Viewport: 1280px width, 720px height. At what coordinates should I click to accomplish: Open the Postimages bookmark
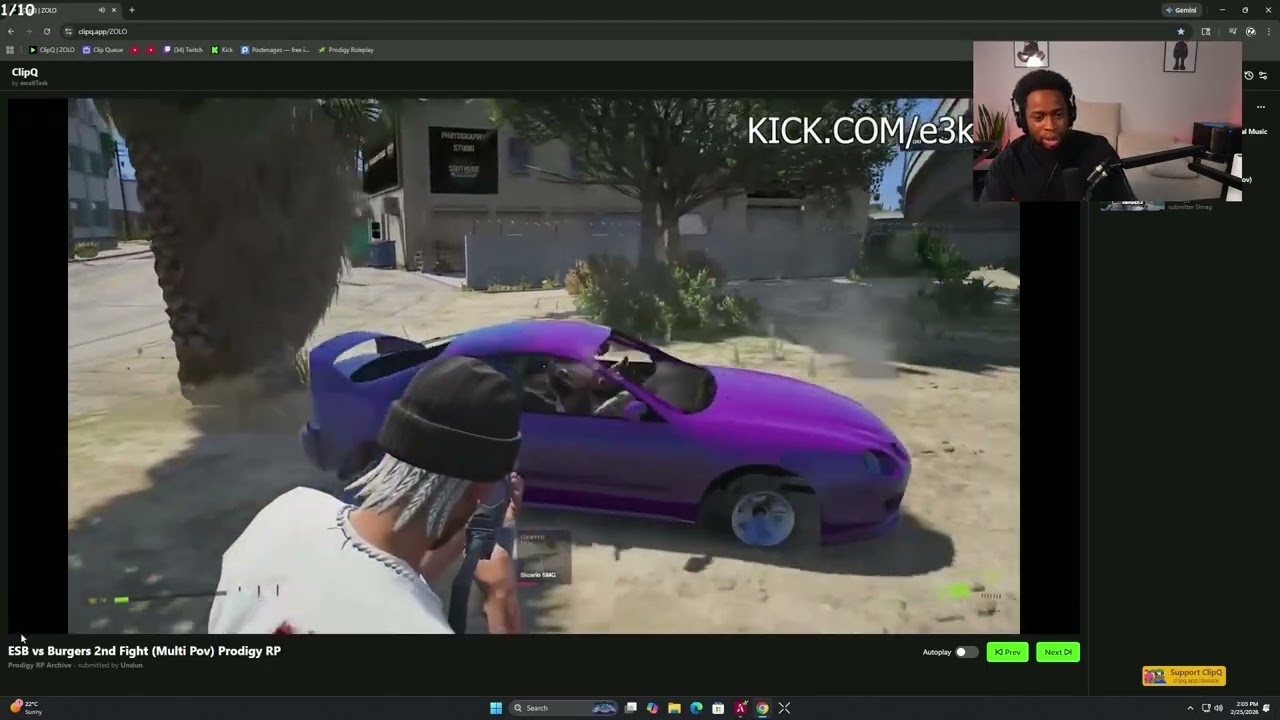tap(275, 50)
